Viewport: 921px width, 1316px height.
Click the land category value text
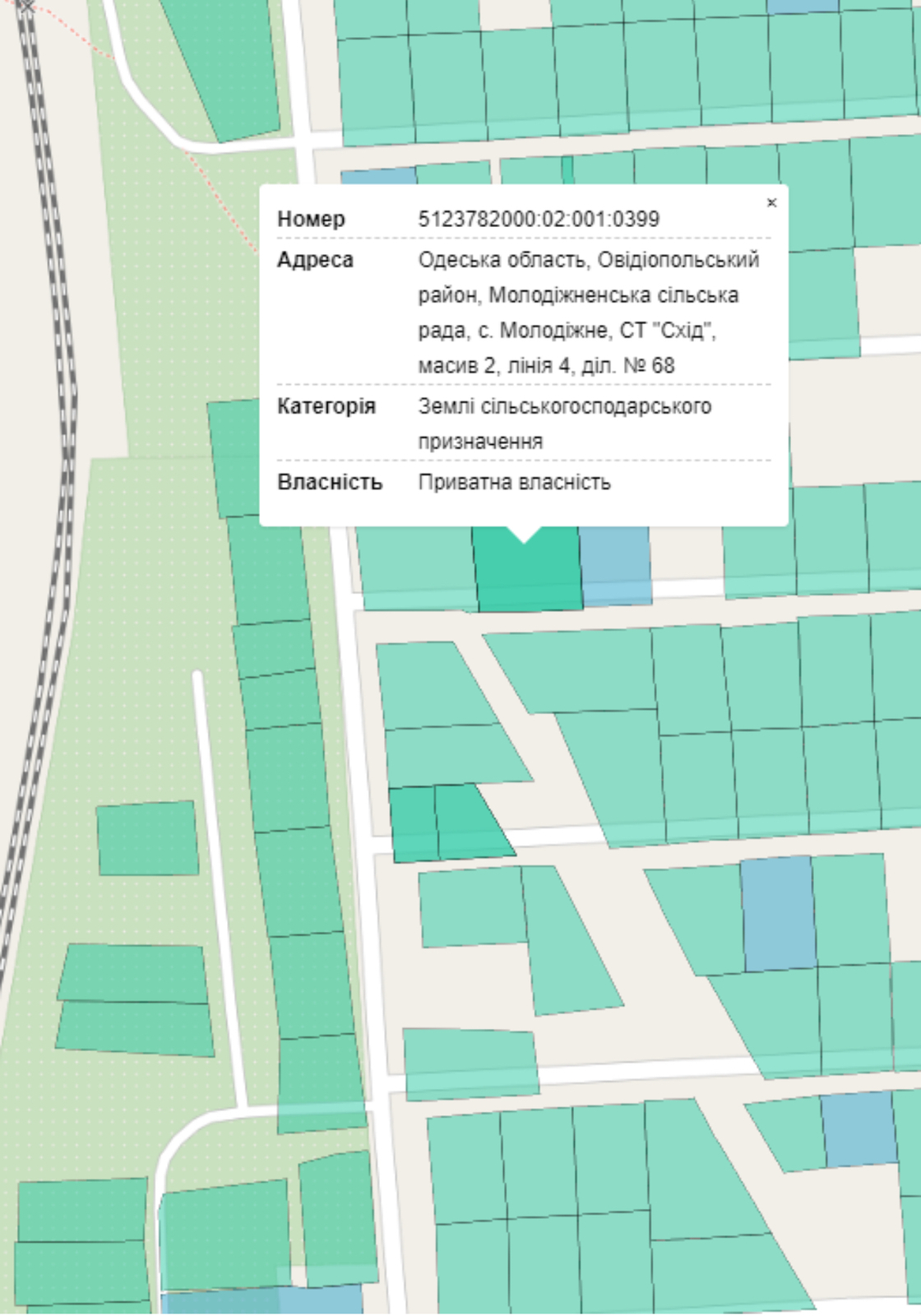point(564,423)
